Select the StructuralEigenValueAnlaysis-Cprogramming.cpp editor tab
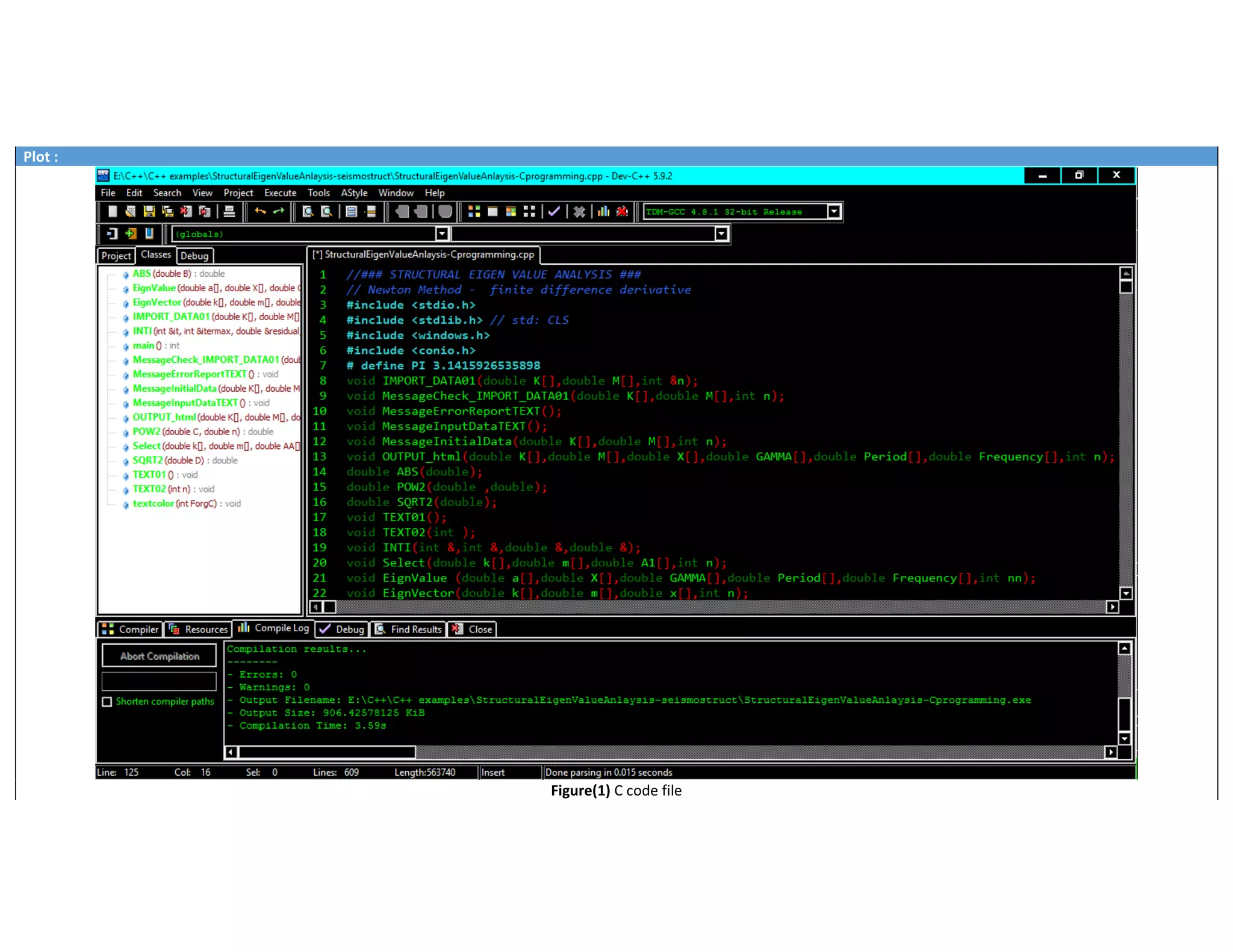1233x952 pixels. pyautogui.click(x=424, y=255)
